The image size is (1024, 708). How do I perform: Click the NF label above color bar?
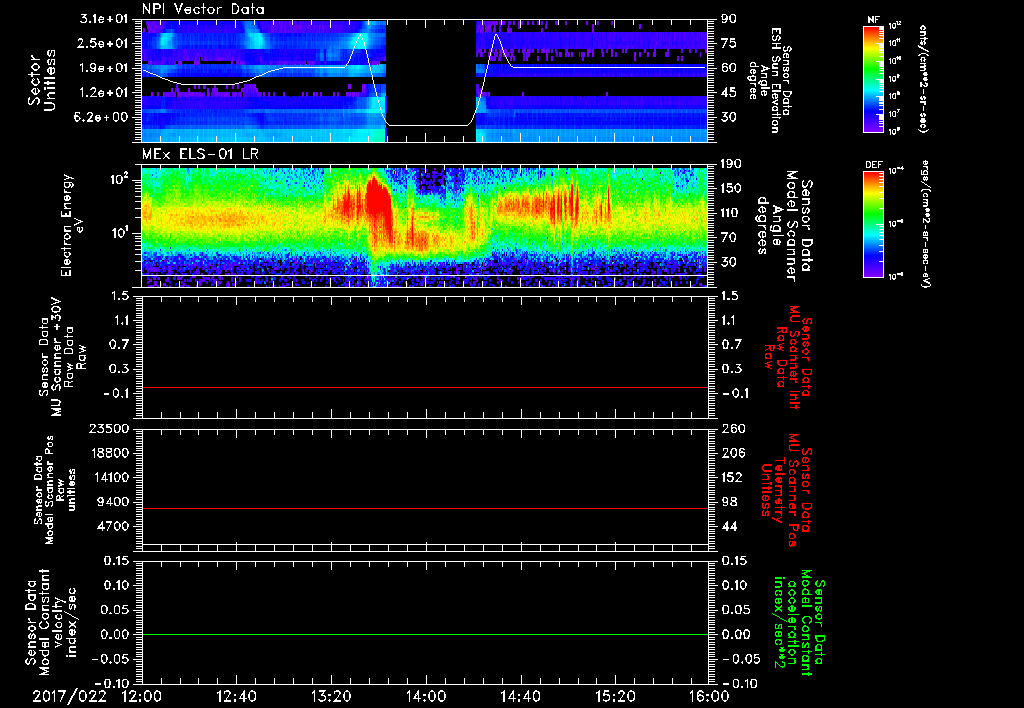tap(873, 20)
